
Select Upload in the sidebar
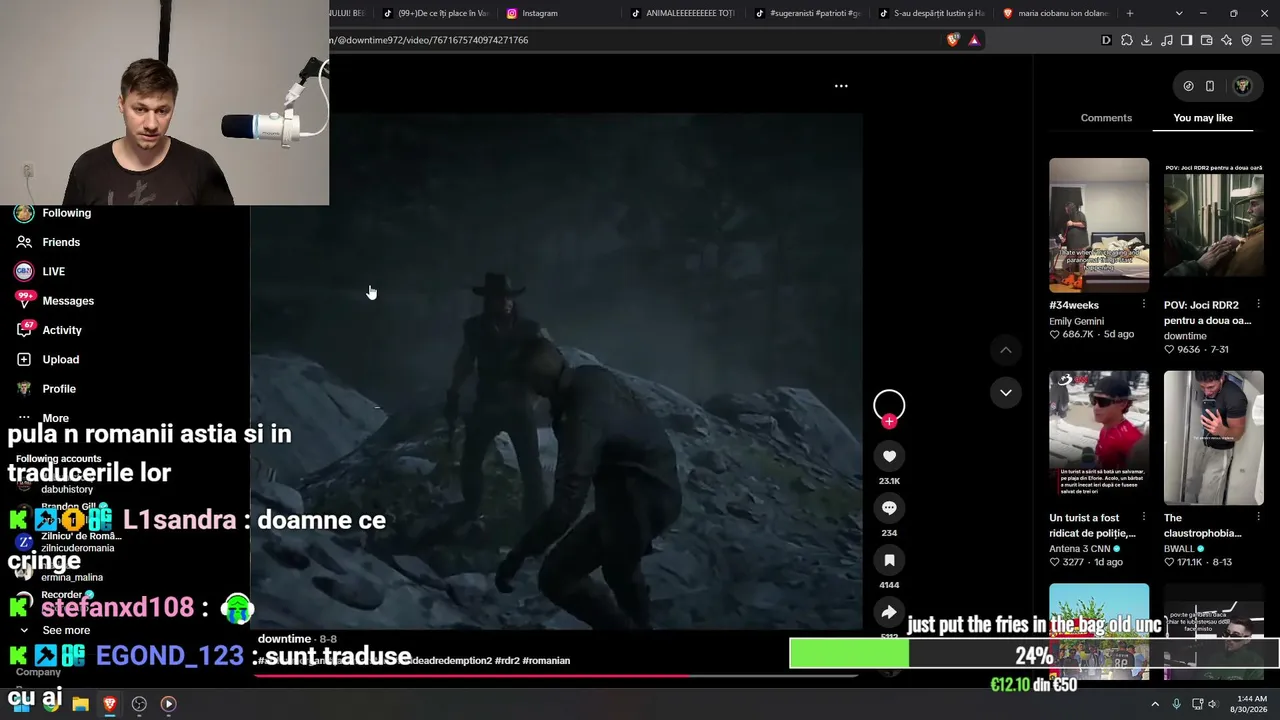tap(60, 359)
